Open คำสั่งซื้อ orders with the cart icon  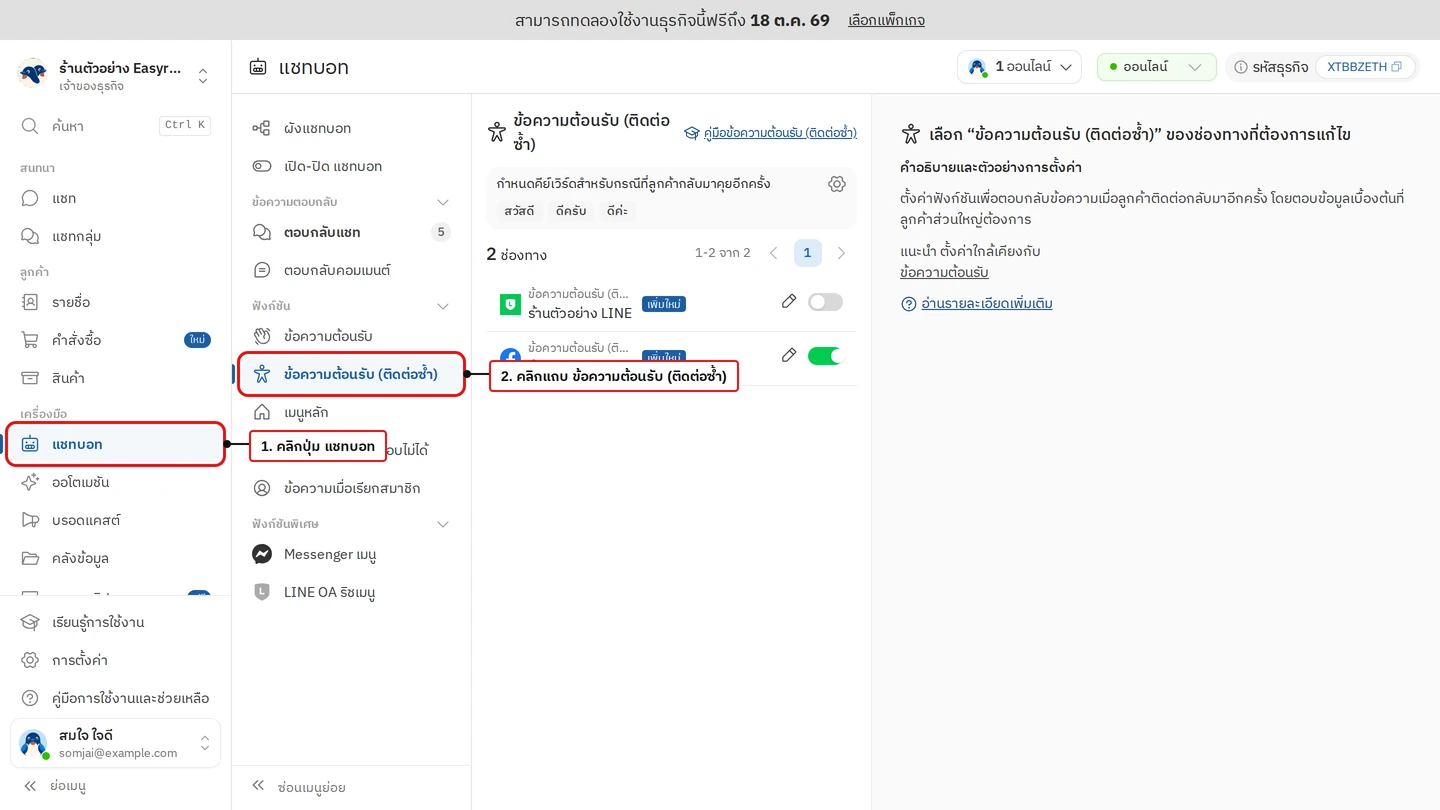(115, 340)
